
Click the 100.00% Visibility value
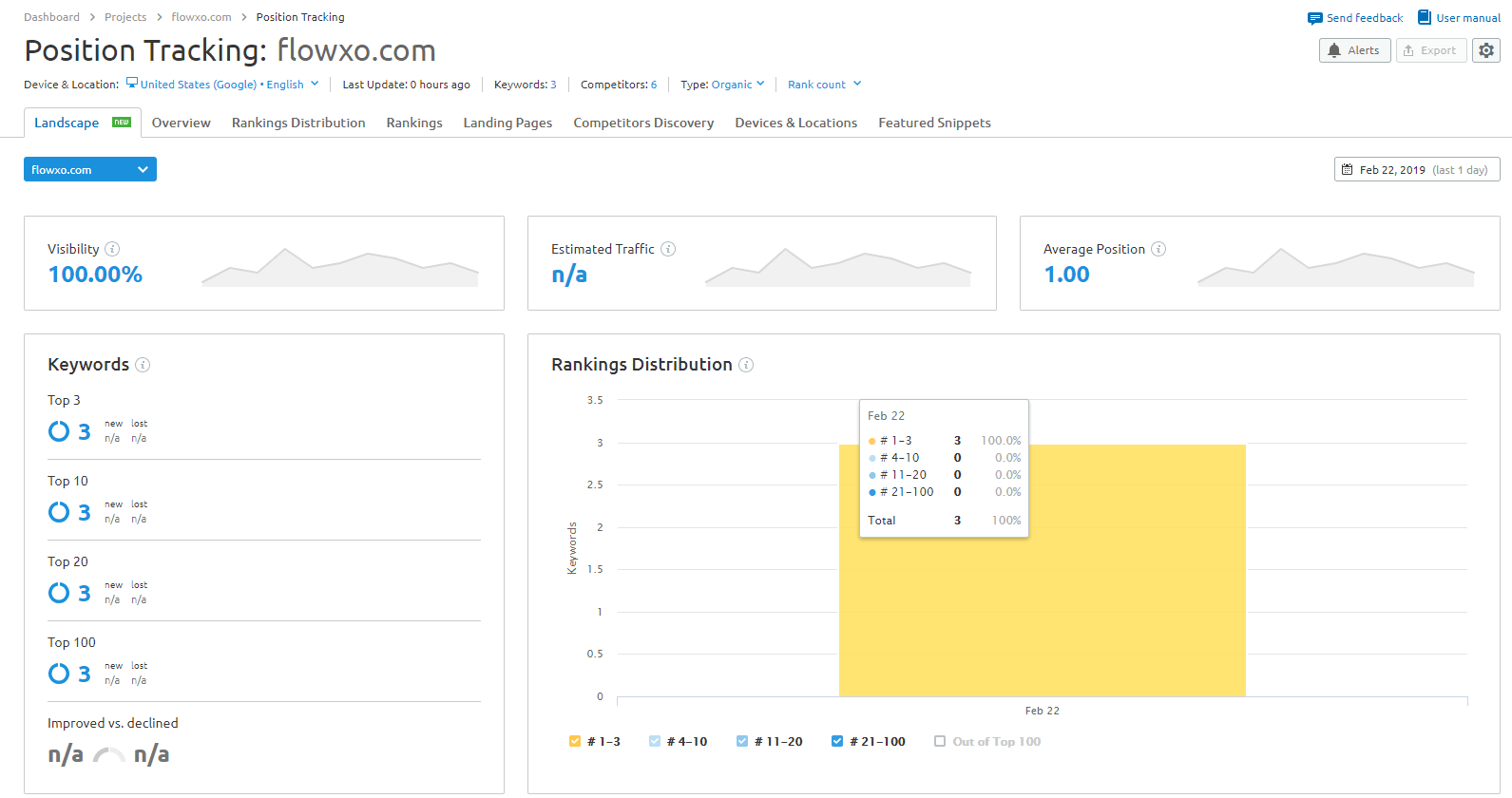pos(95,275)
